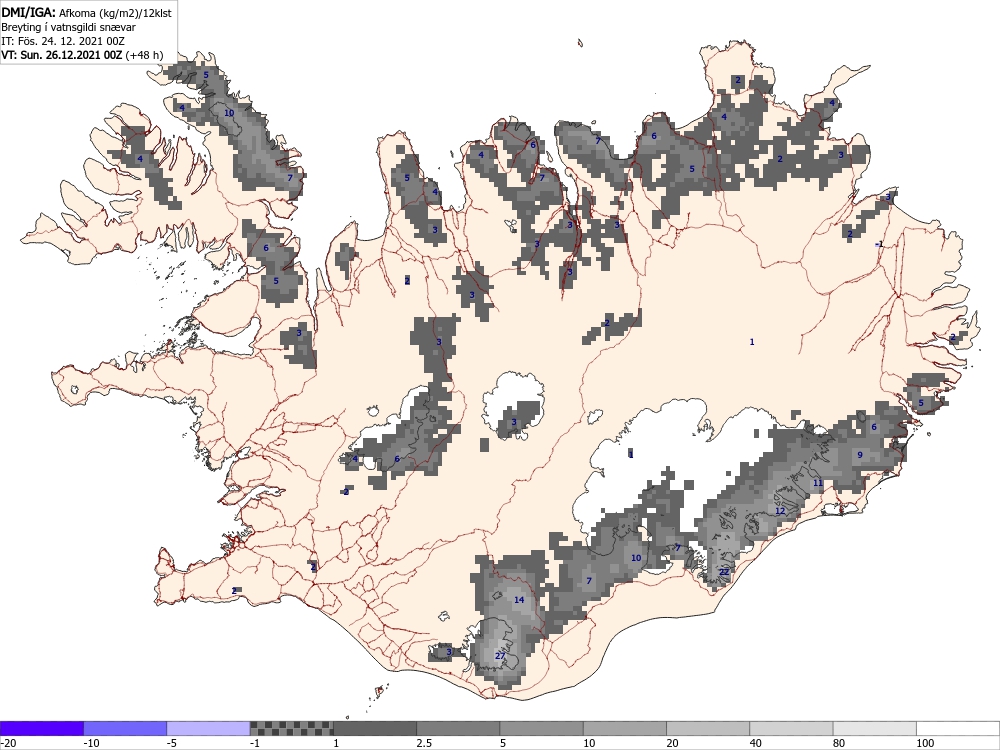
Task: Click the legend swatch between 20 and 40
Action: tap(708, 728)
